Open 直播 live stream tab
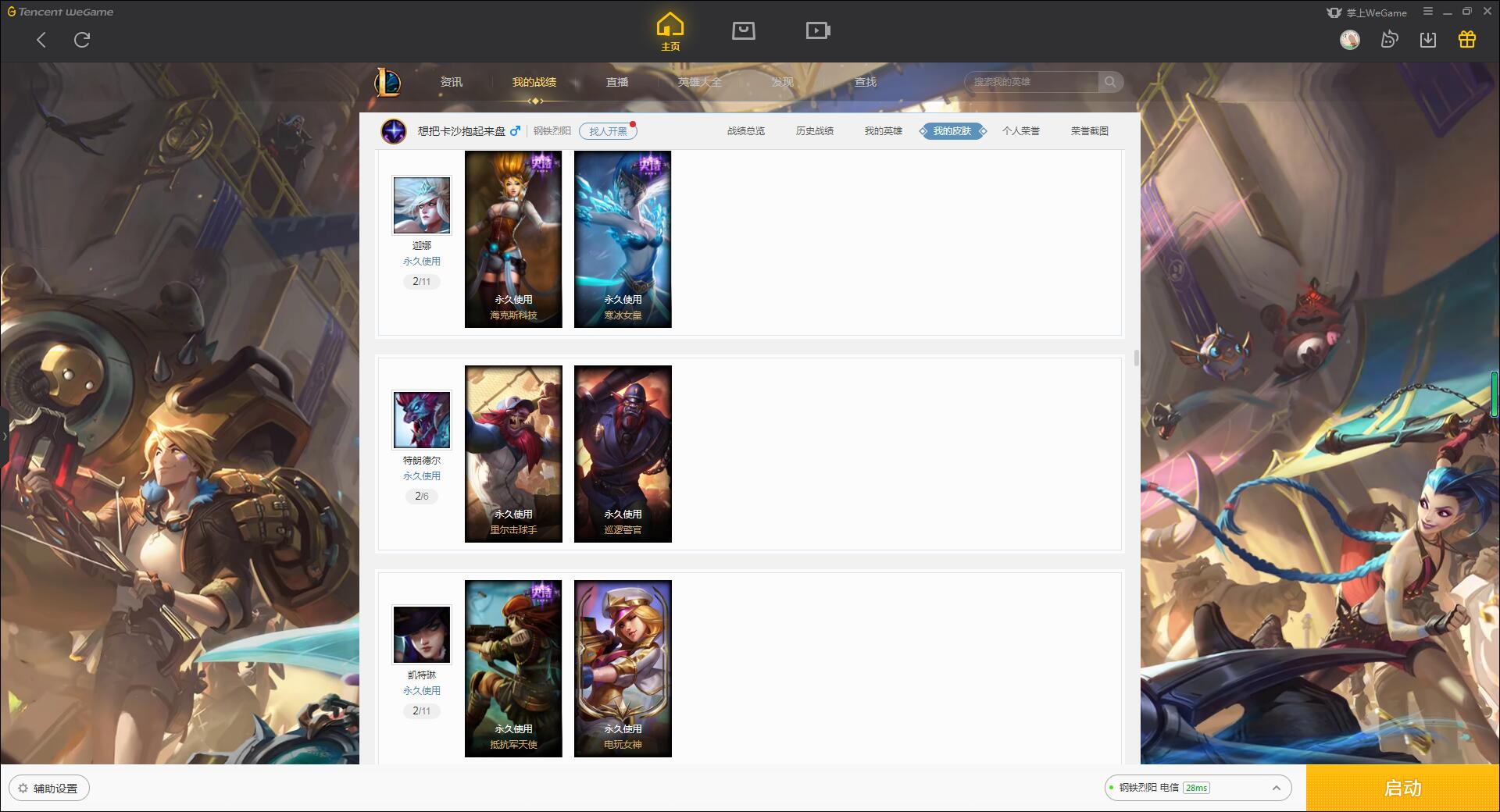The width and height of the screenshot is (1500, 812). click(617, 82)
